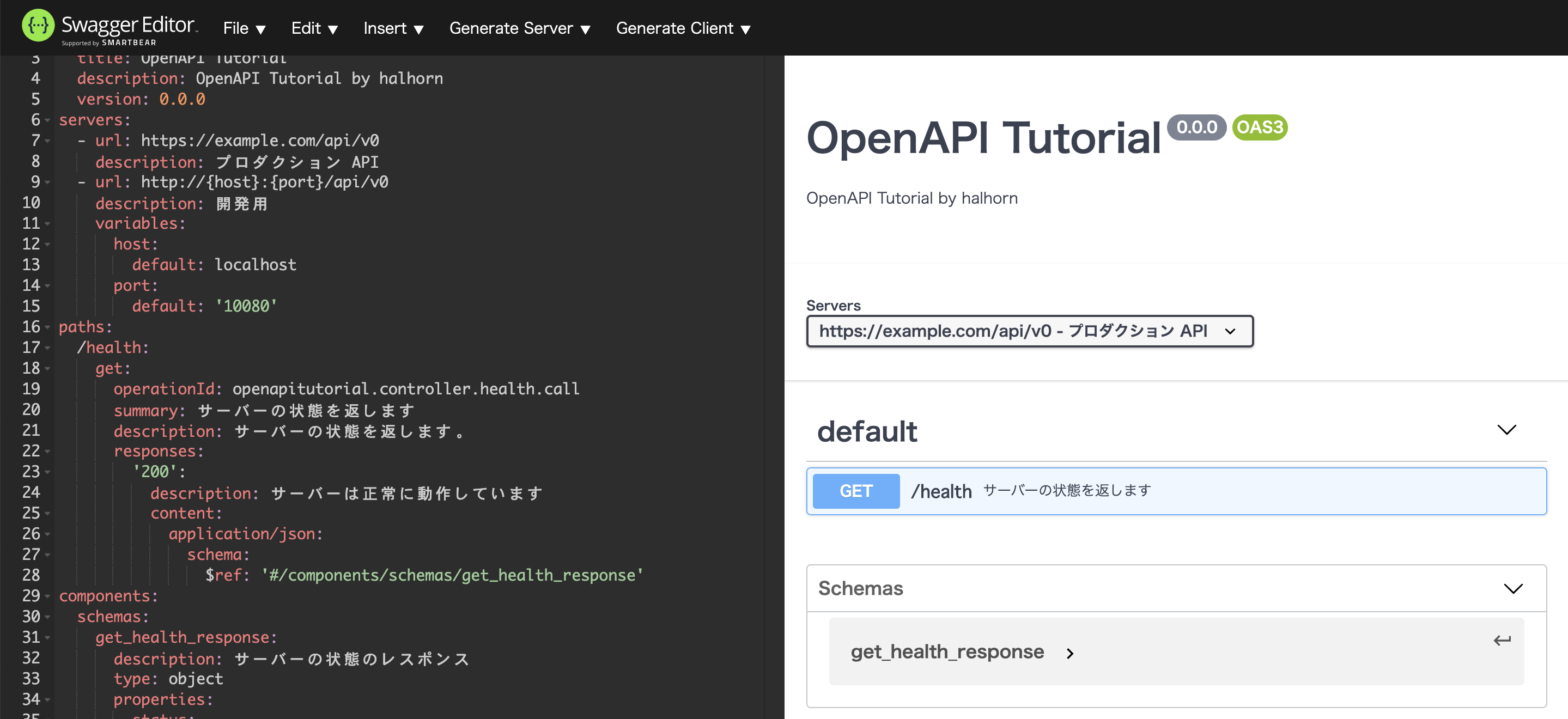
Task: Collapse the default section with its chevron
Action: [1506, 430]
